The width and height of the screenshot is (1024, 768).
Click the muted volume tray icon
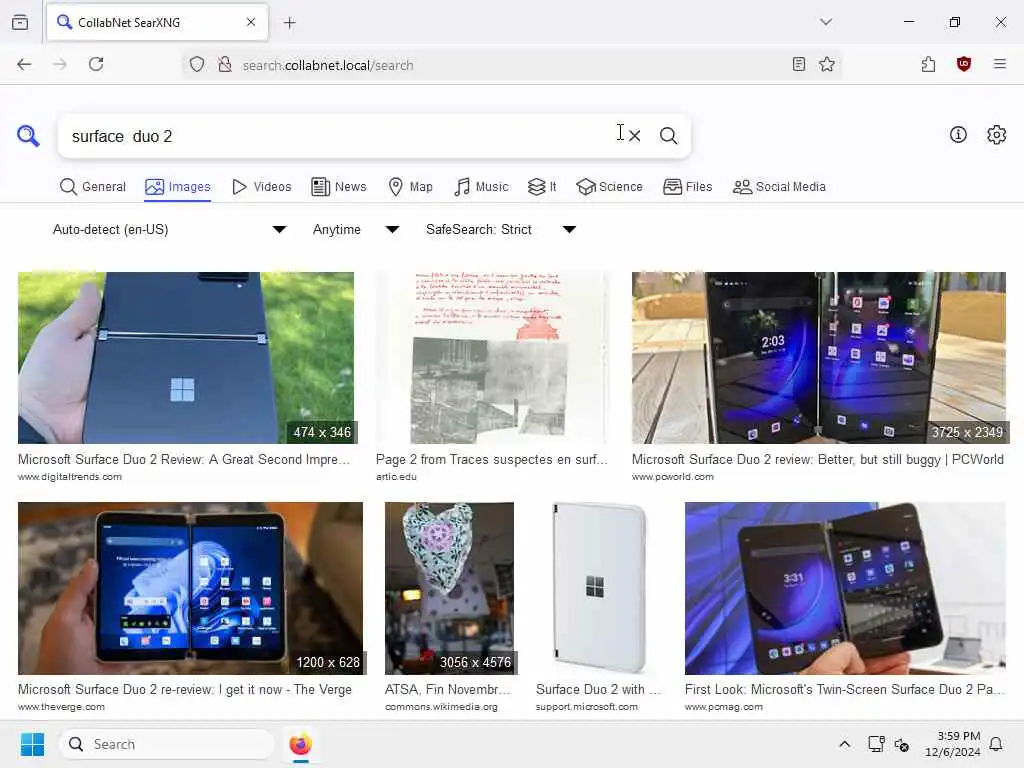click(902, 744)
